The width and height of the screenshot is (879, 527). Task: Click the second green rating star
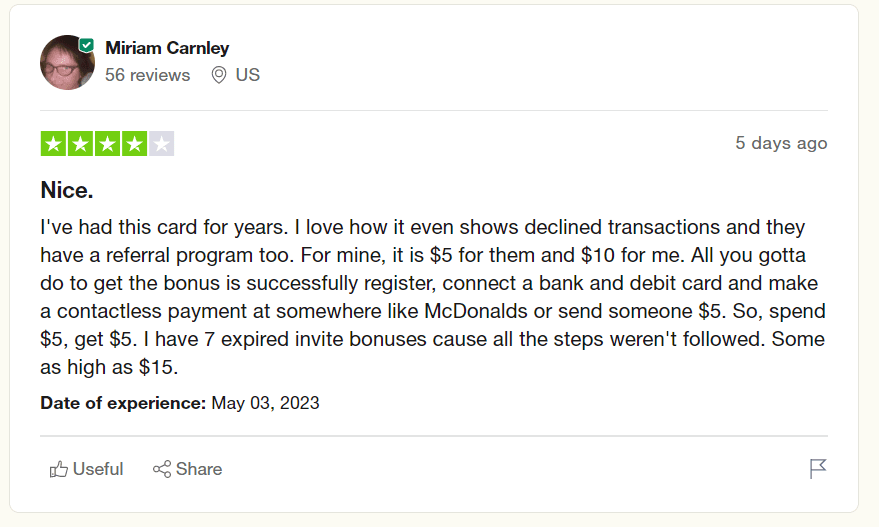click(x=80, y=144)
